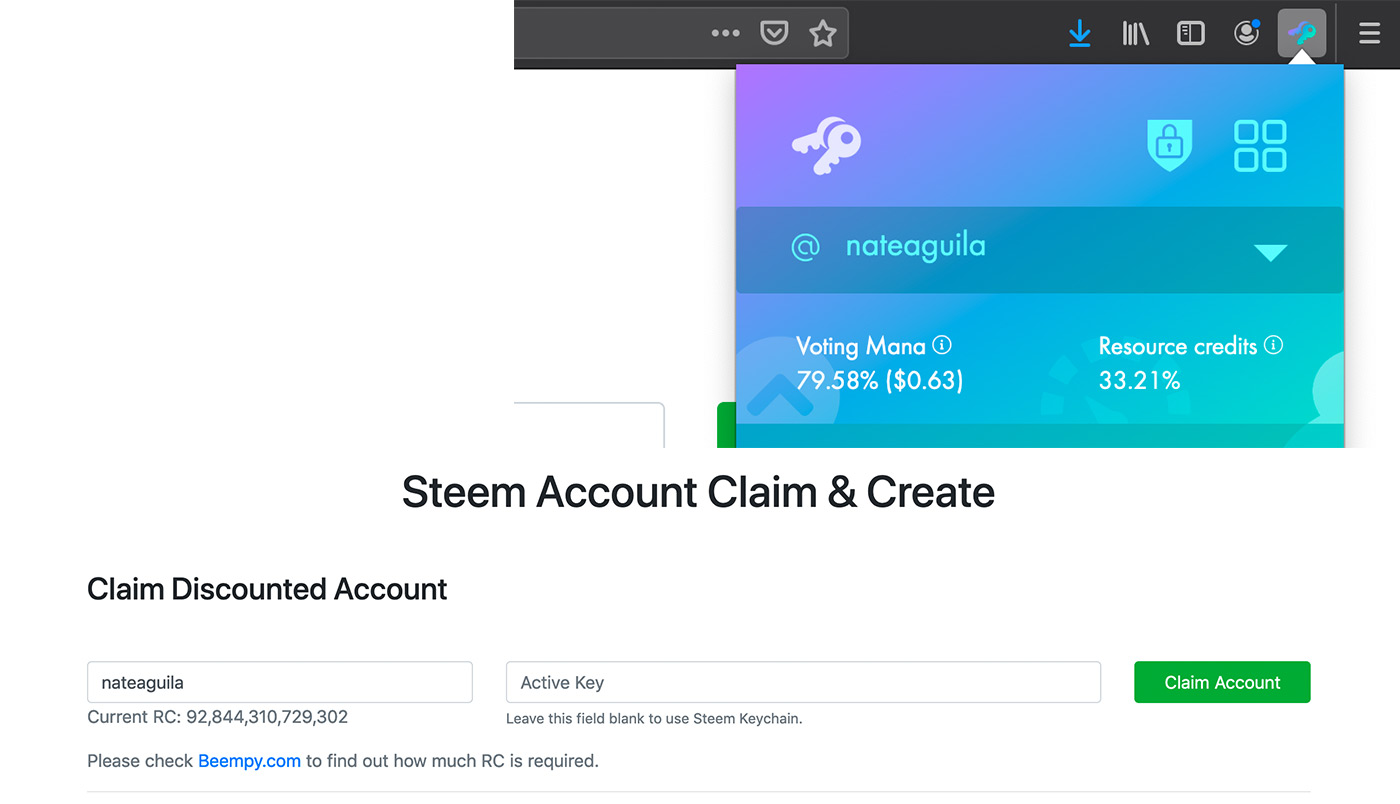Click inside the Active Key field

[803, 682]
